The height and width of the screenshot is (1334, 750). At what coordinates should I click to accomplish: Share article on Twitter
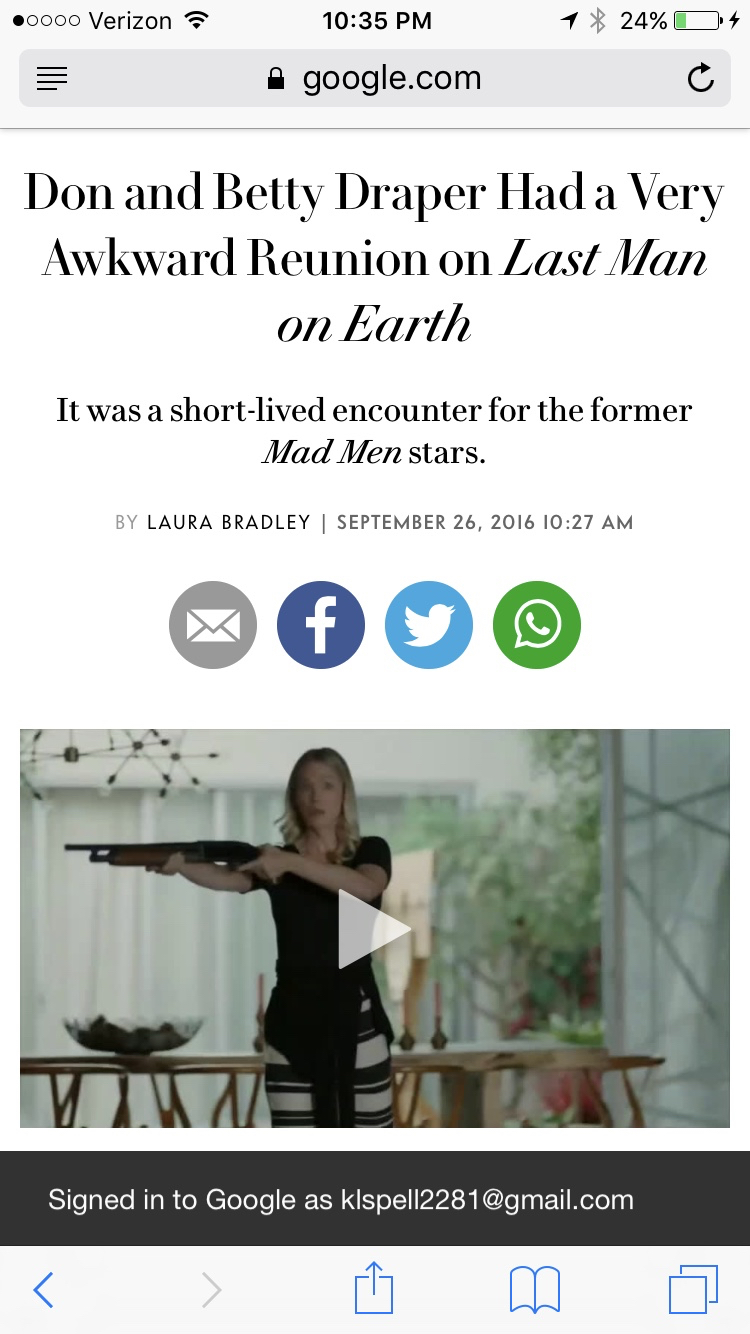point(429,625)
